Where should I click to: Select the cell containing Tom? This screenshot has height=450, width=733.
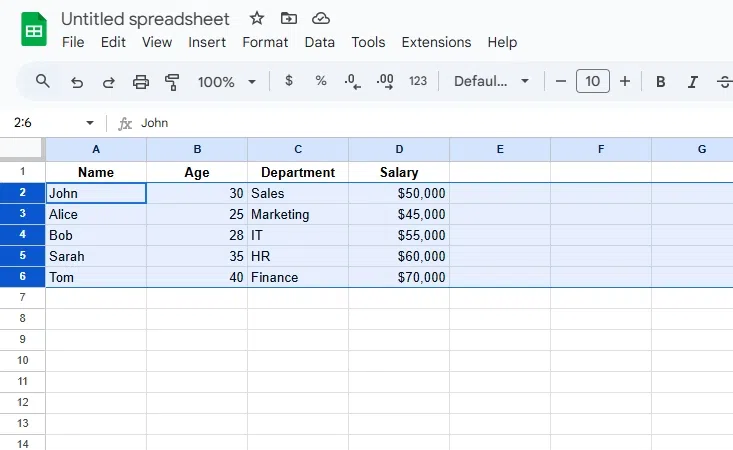(96, 277)
